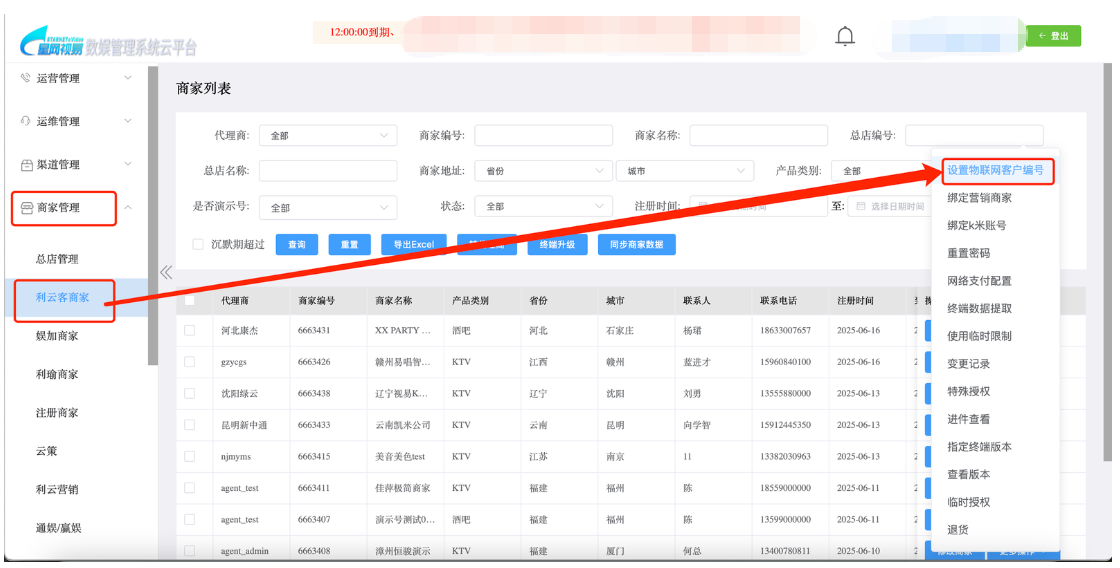Check the row for merchant 6663433
Screen dimensions: 1120x568
tap(189, 424)
